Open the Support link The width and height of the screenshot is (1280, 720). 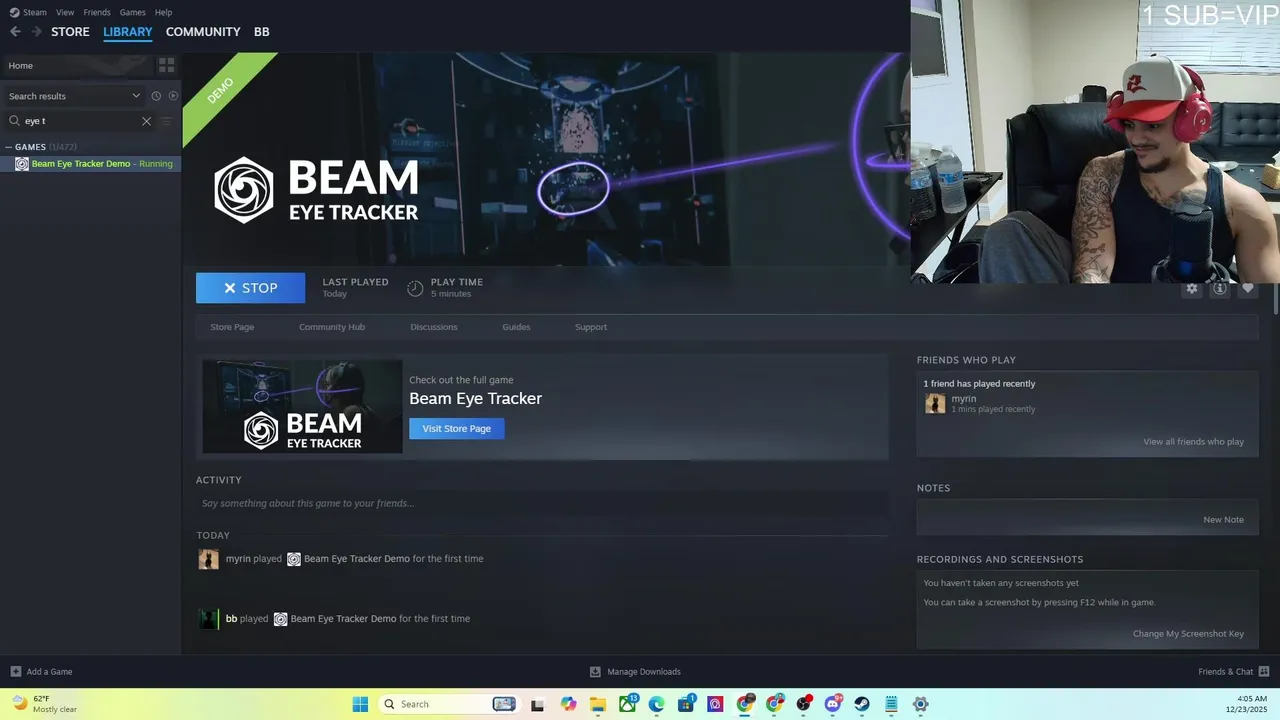point(591,327)
